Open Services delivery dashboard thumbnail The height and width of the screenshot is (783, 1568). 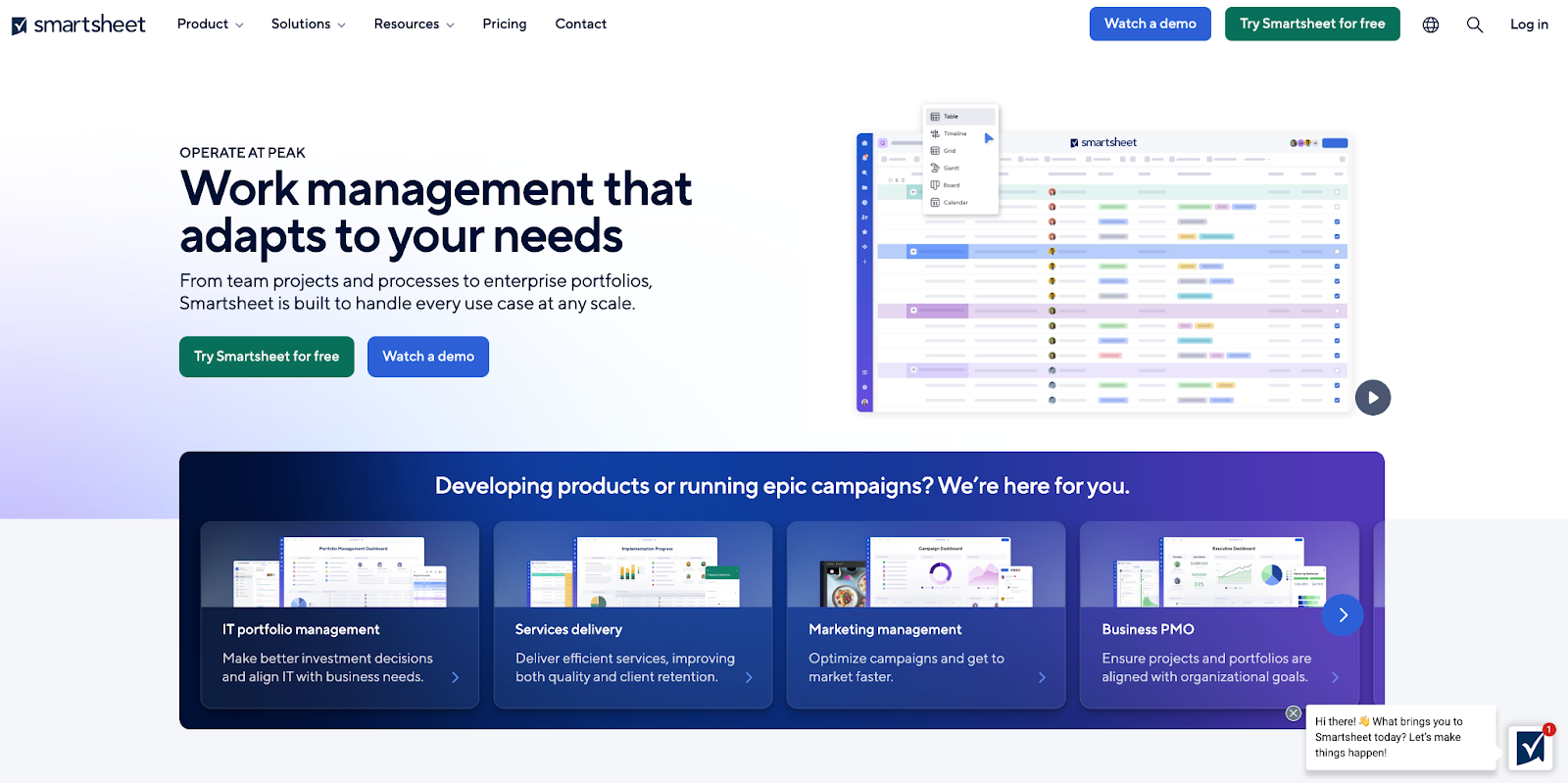(633, 570)
